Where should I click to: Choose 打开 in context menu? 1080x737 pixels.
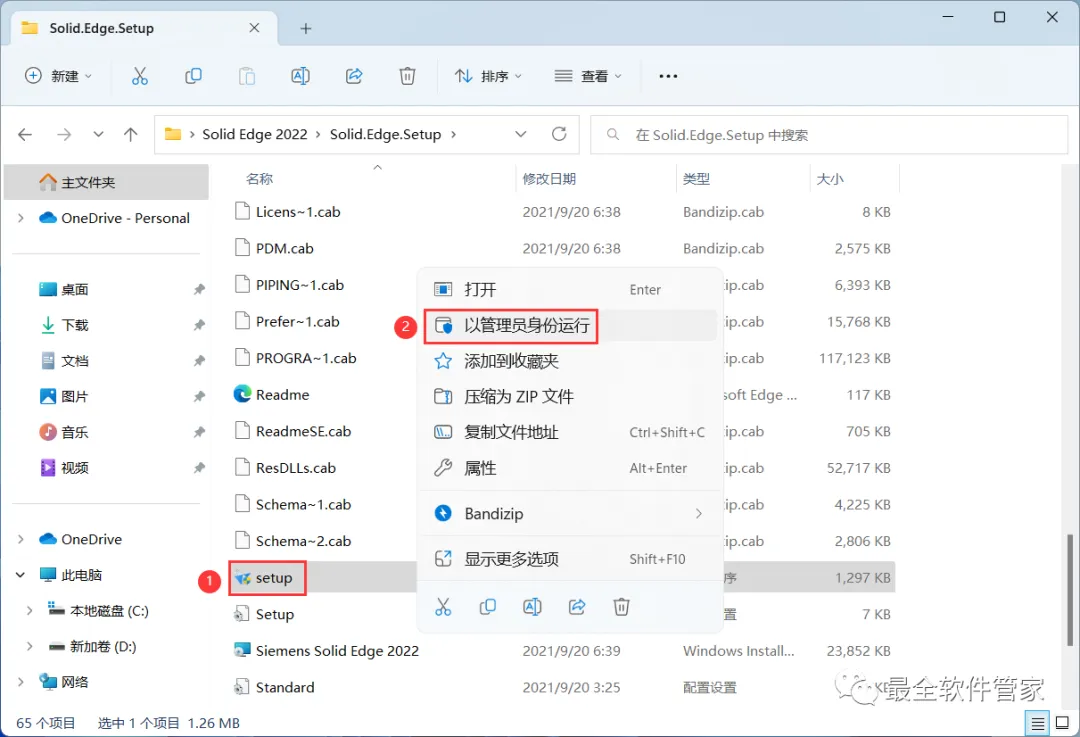(x=570, y=289)
